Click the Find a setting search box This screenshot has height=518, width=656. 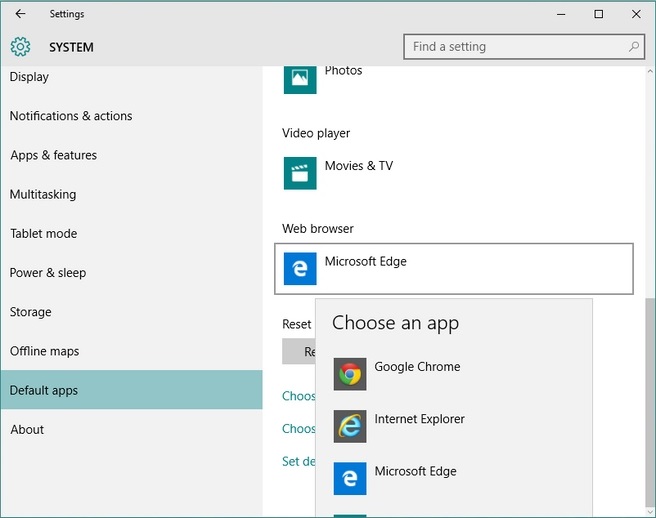pyautogui.click(x=524, y=46)
